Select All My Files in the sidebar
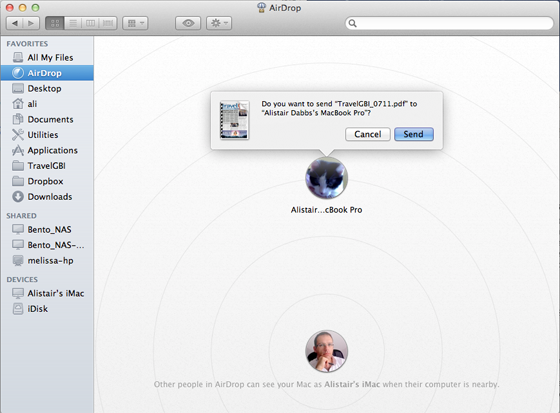Viewport: 560px width, 413px height. point(47,58)
